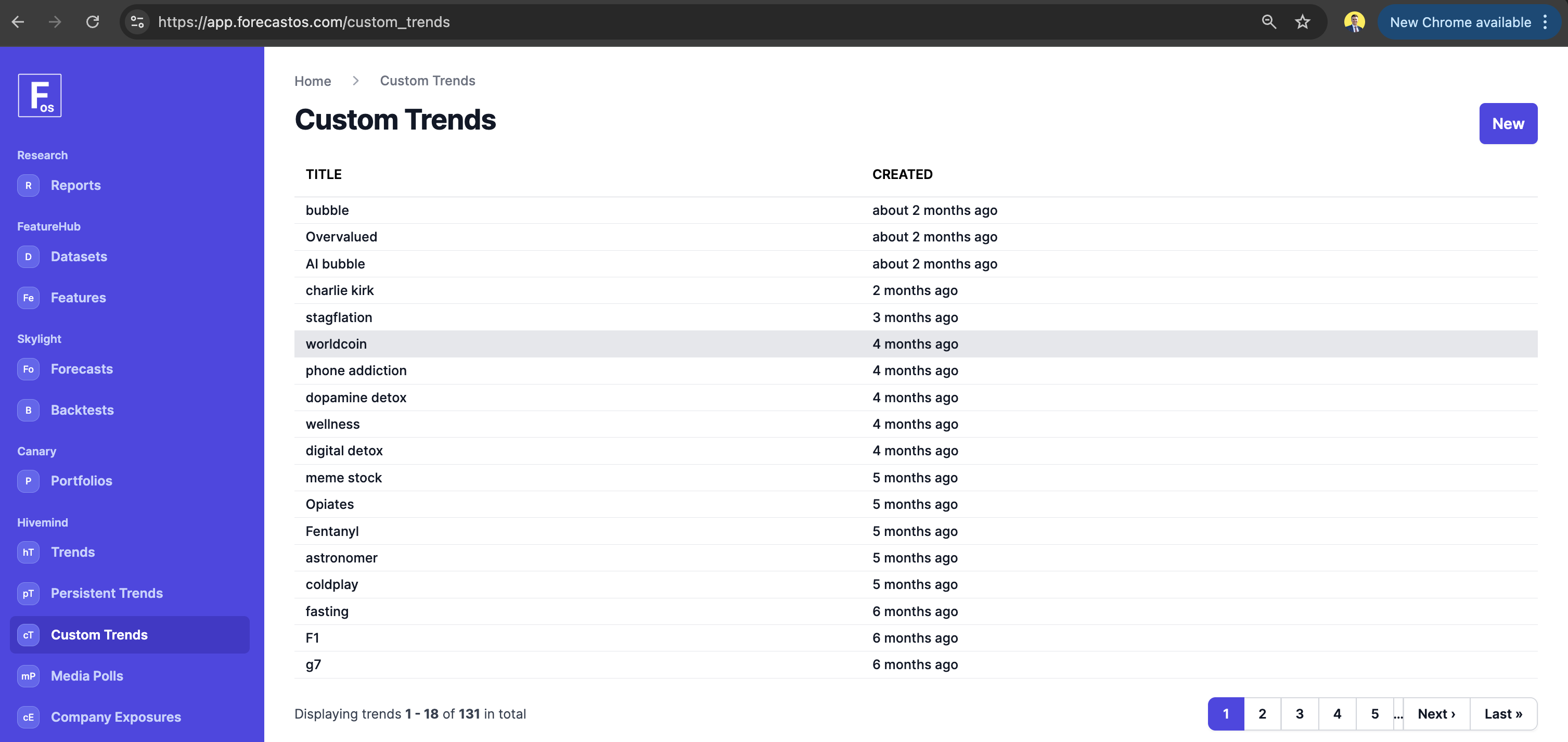Open Datasets via its D icon

click(x=28, y=256)
